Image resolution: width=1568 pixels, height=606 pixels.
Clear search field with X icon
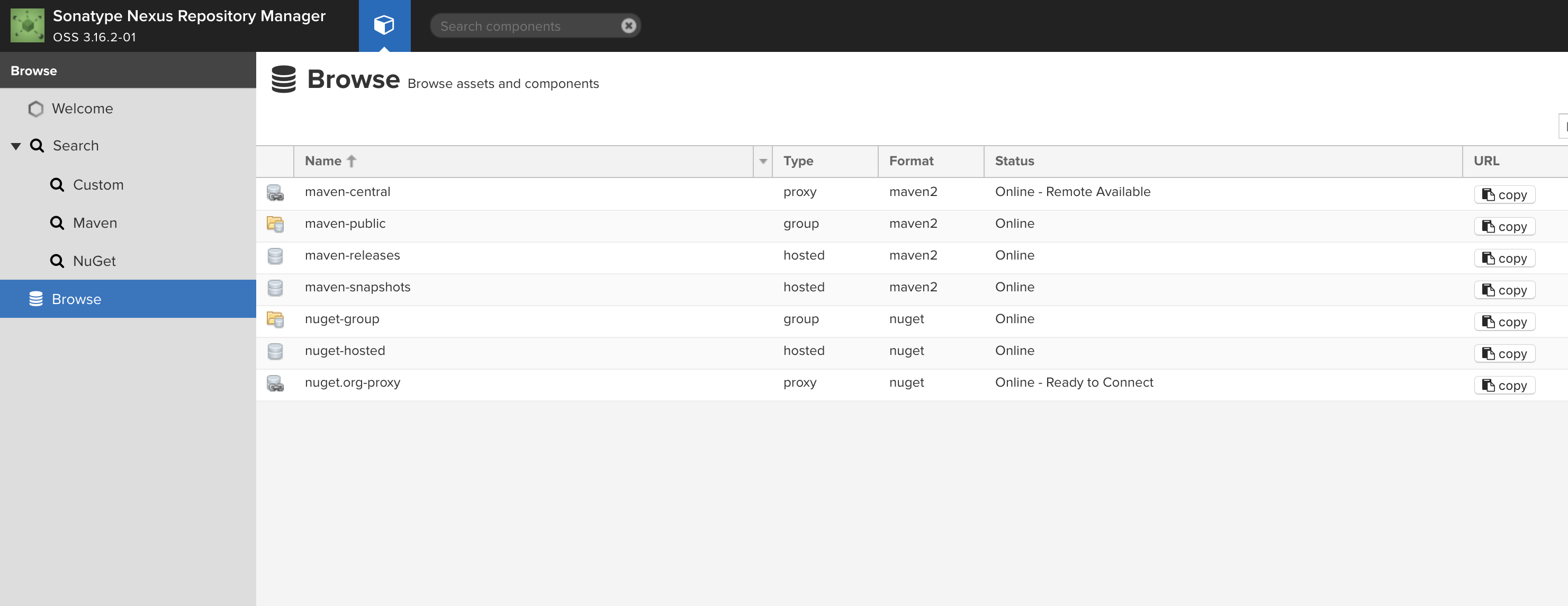point(628,25)
